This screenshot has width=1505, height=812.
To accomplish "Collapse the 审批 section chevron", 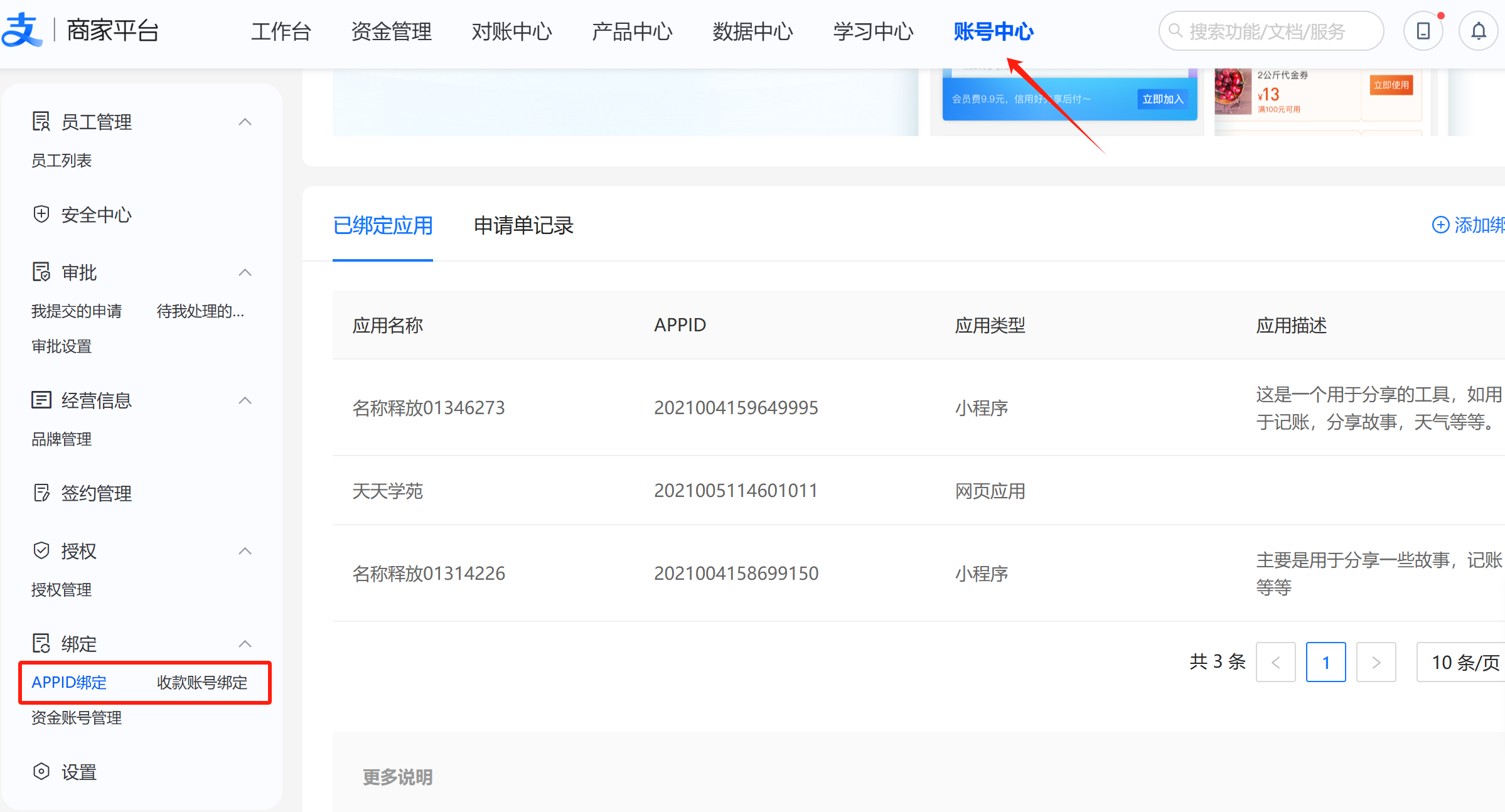I will coord(245,272).
